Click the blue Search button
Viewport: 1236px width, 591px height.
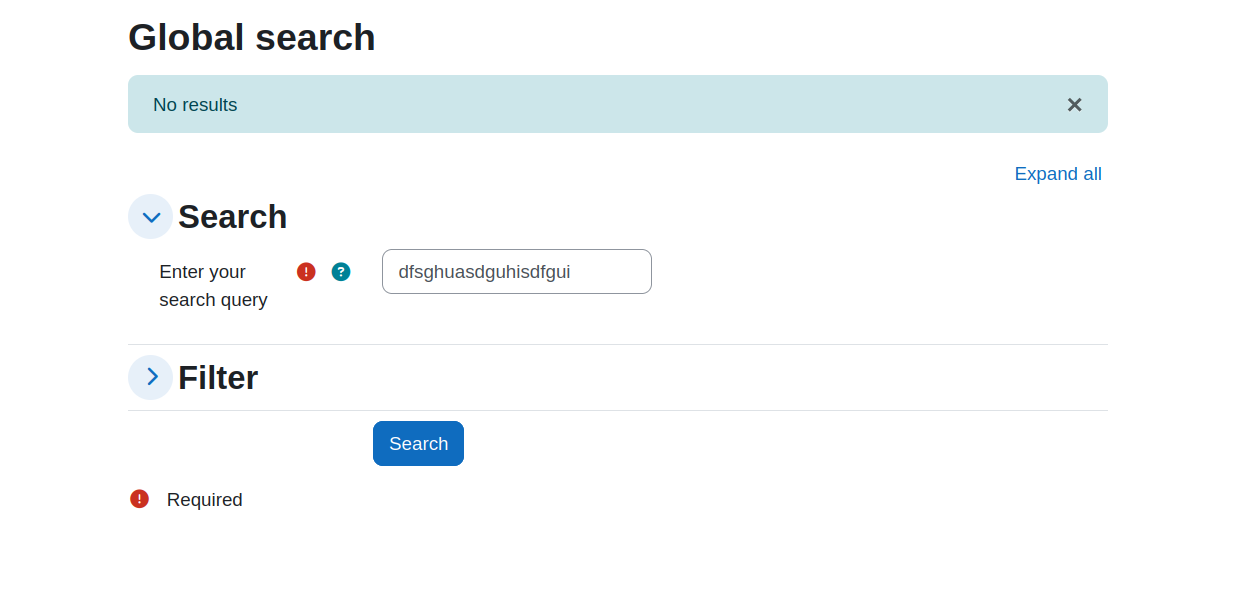418,444
